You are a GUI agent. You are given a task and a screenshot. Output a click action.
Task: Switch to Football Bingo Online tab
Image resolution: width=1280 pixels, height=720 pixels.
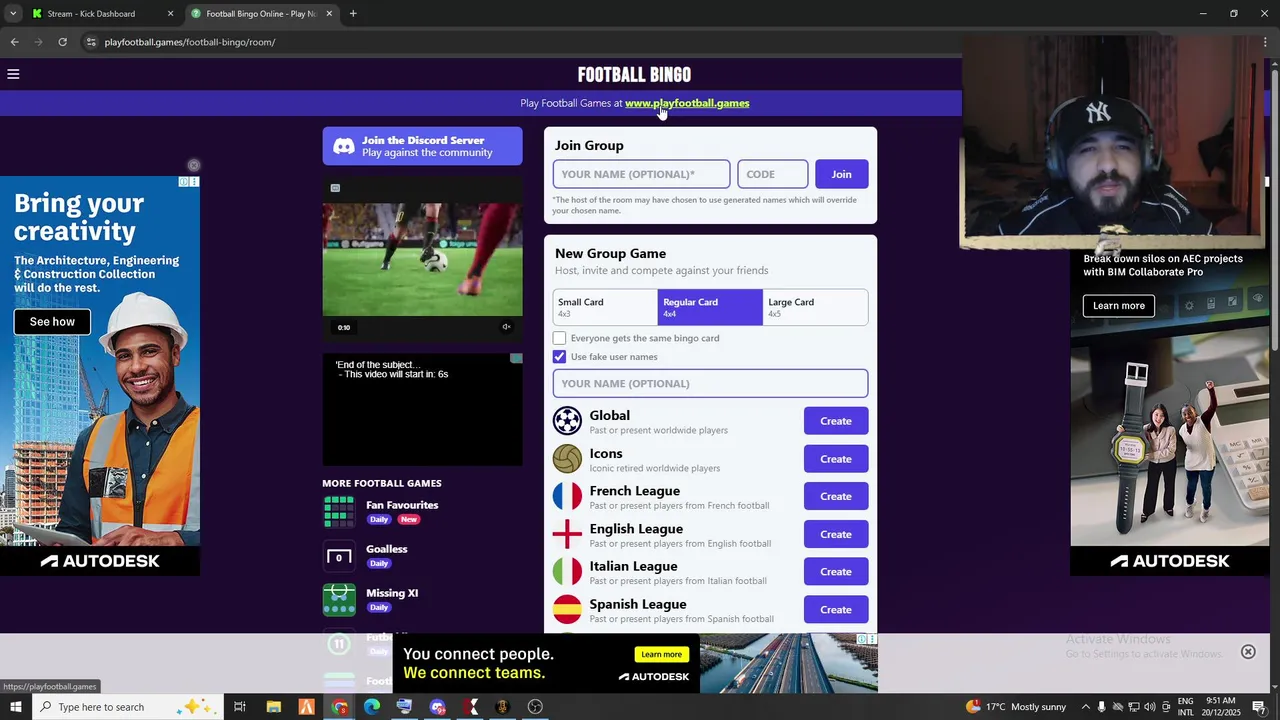click(260, 14)
